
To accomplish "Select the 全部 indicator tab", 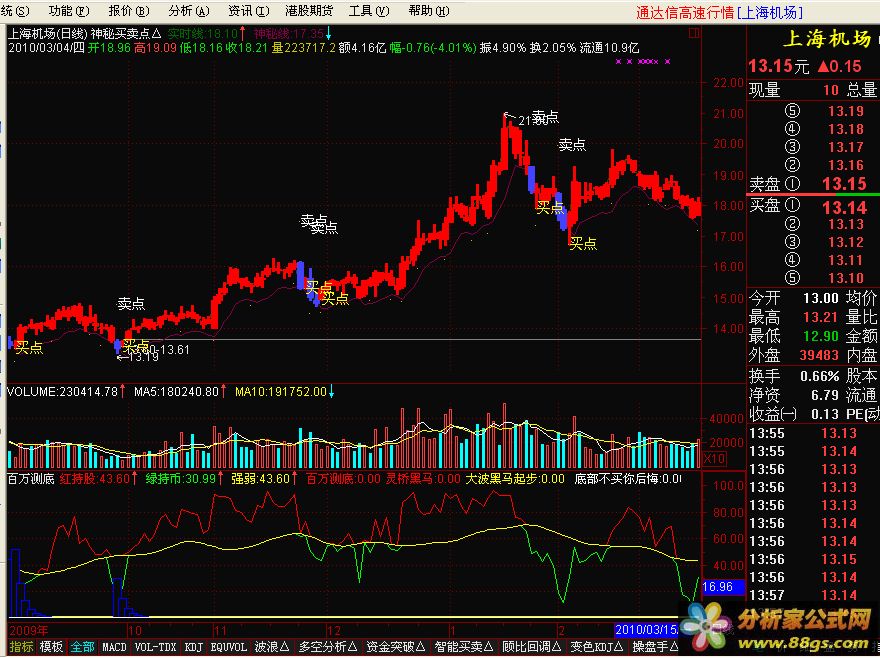I will (x=82, y=647).
